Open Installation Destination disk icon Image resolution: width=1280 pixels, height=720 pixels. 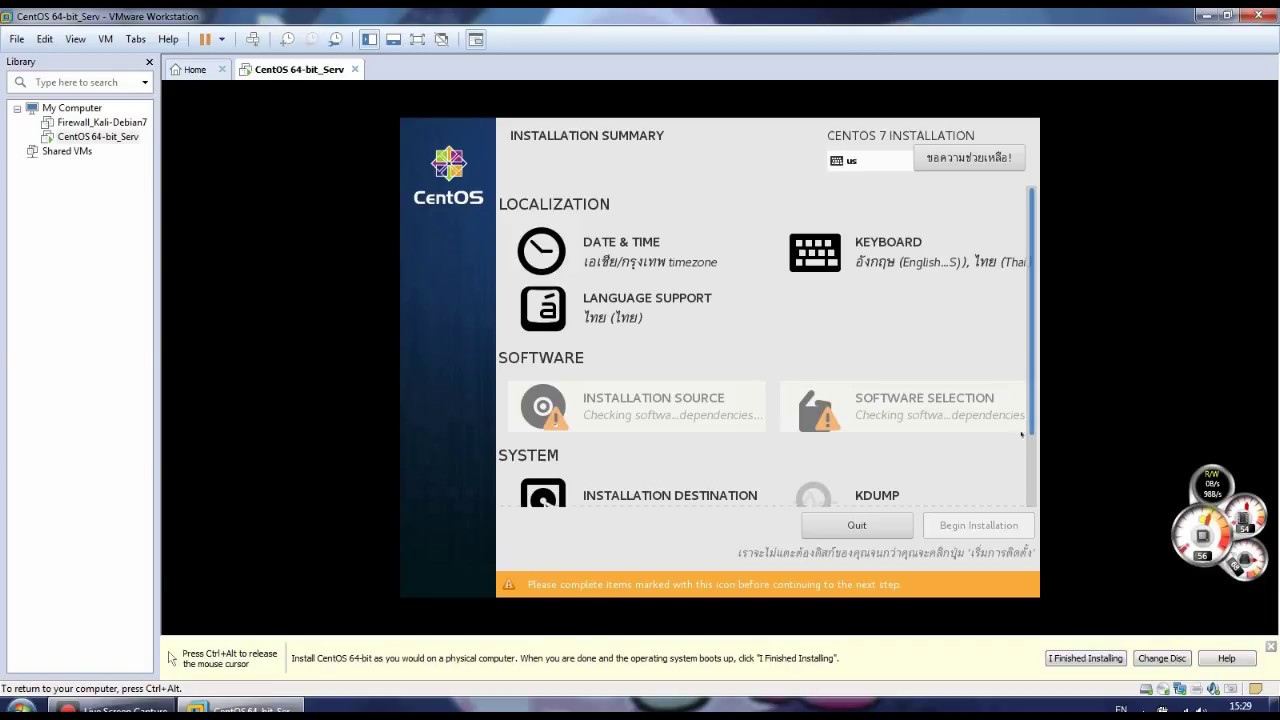(543, 494)
